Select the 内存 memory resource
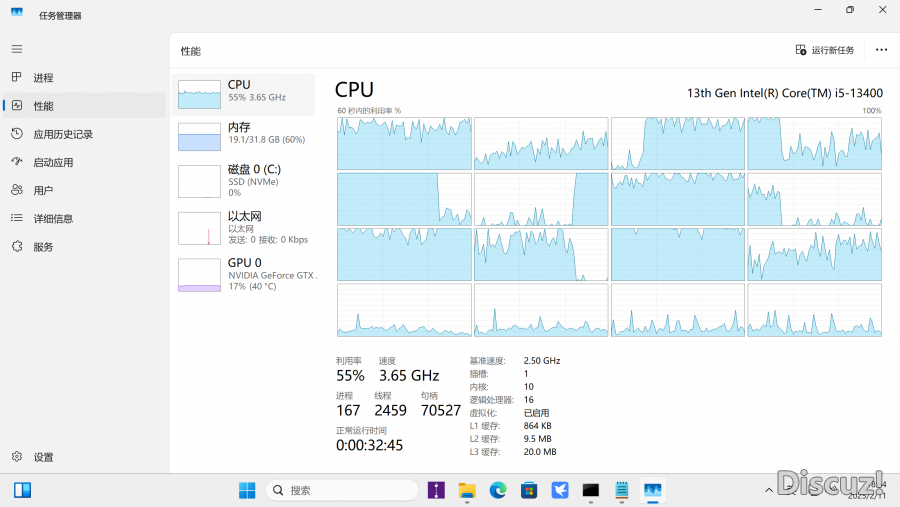 (244, 133)
